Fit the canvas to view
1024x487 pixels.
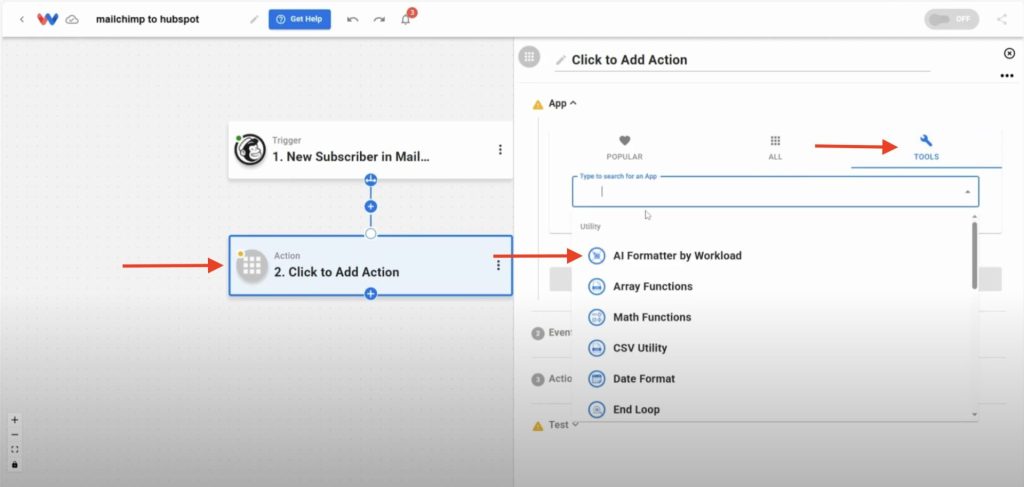(x=15, y=449)
